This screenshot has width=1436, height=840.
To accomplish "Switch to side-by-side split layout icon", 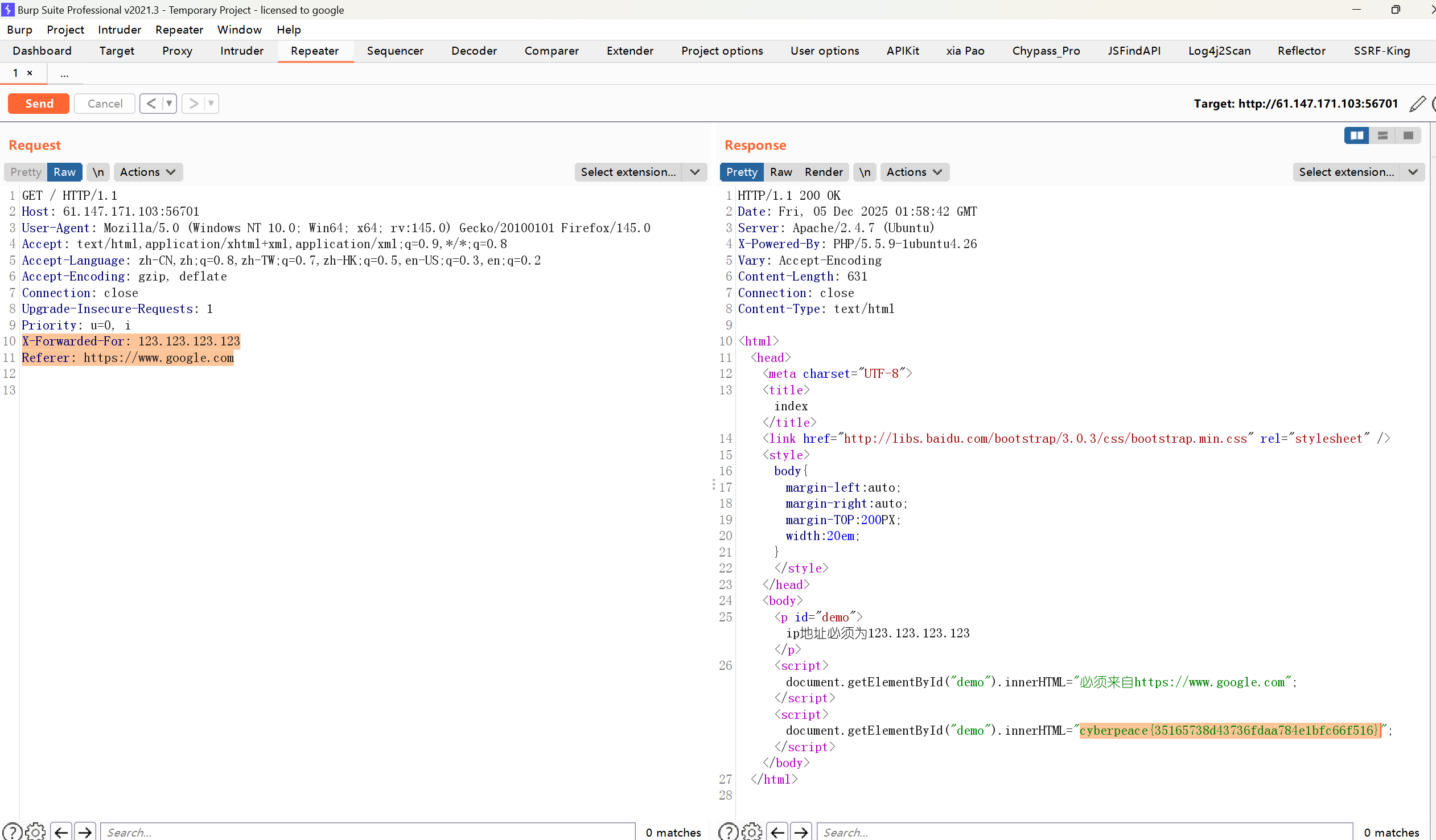I will (x=1357, y=135).
